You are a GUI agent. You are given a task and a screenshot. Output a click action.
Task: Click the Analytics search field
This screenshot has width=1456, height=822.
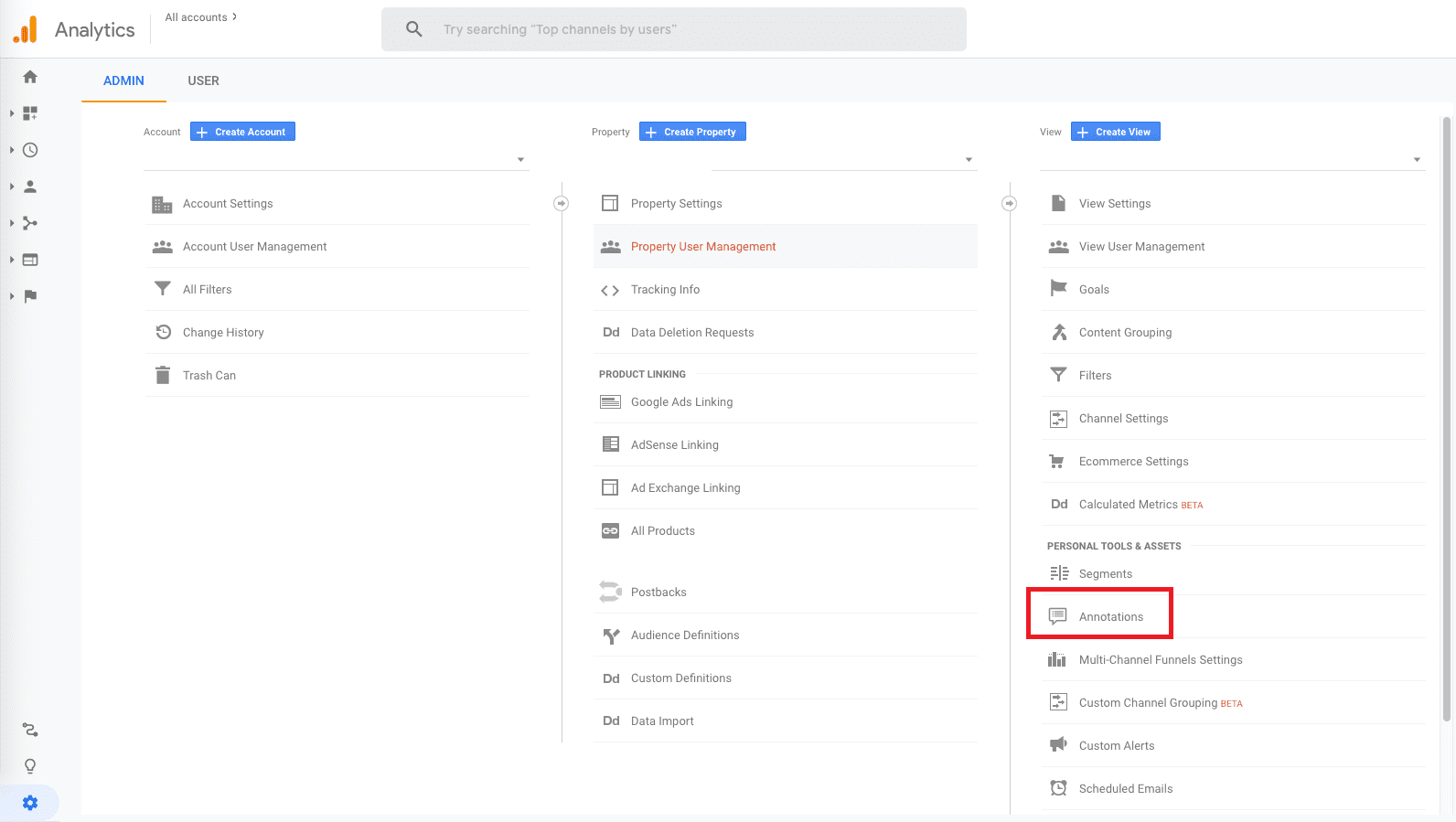coord(674,29)
